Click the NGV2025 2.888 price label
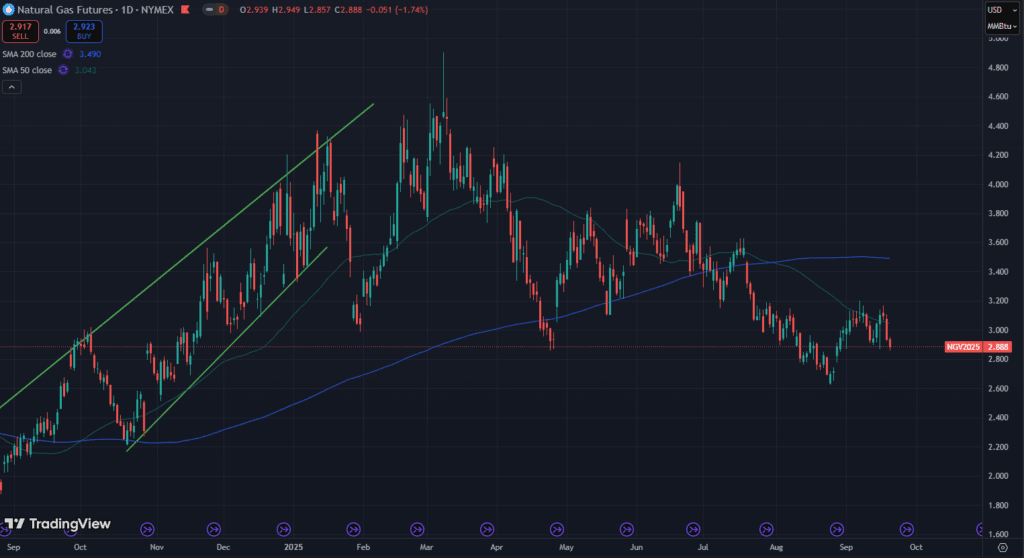The image size is (1024, 558). [979, 347]
